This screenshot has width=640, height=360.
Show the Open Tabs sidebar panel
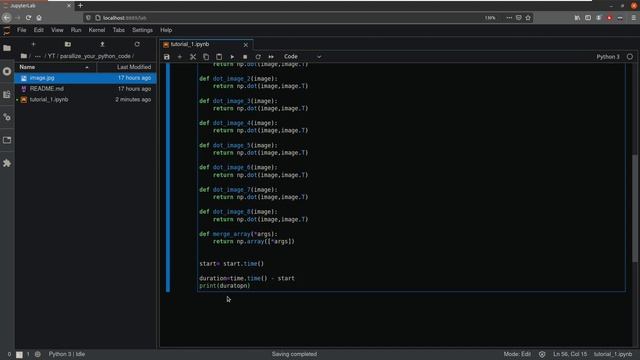click(x=7, y=140)
